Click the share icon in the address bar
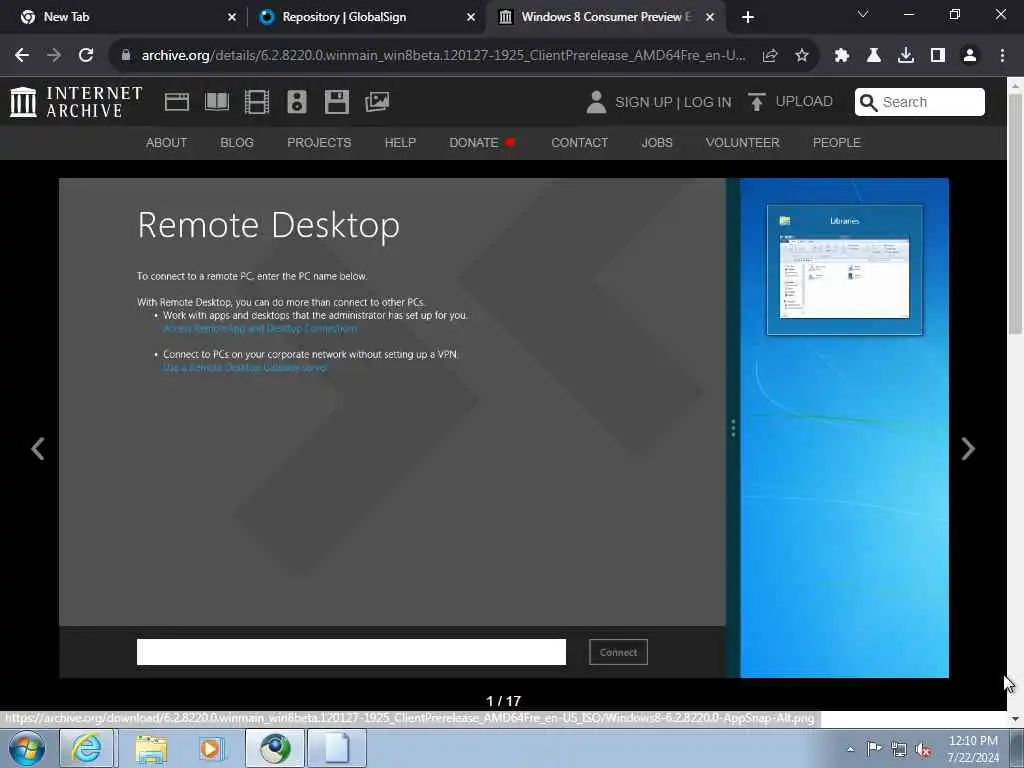 pos(770,56)
